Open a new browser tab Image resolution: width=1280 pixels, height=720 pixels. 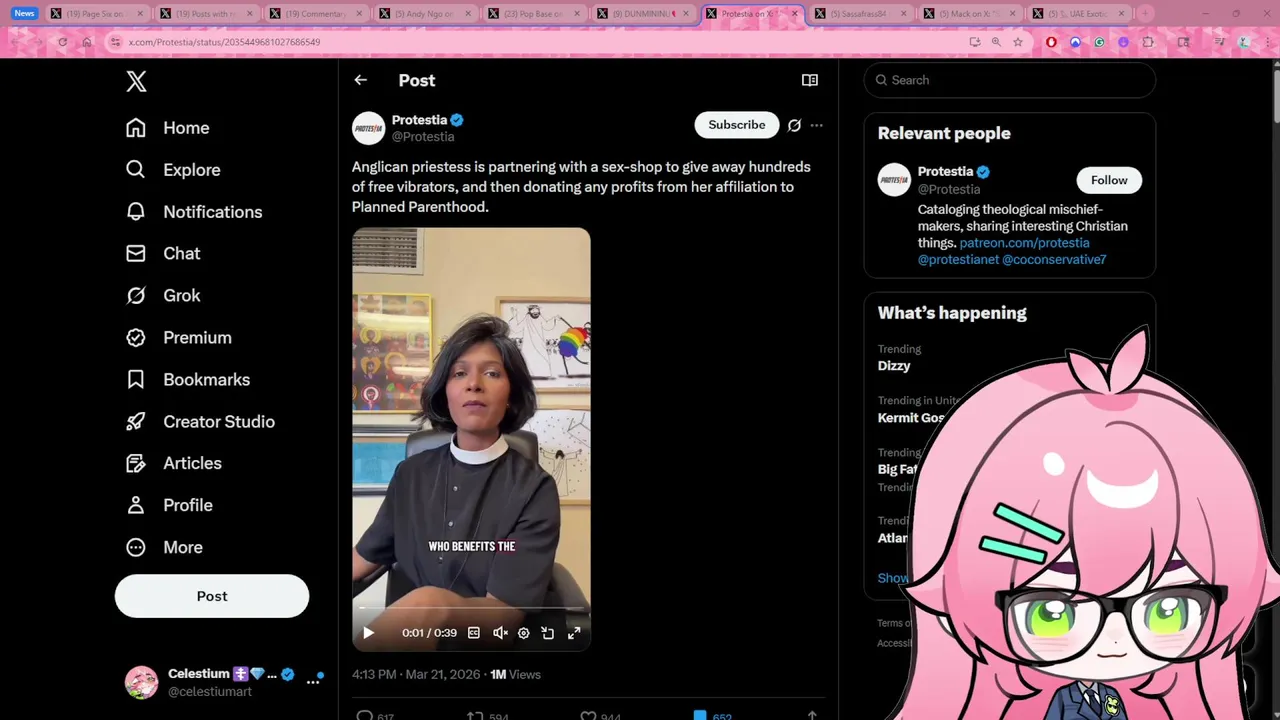click(x=1146, y=14)
